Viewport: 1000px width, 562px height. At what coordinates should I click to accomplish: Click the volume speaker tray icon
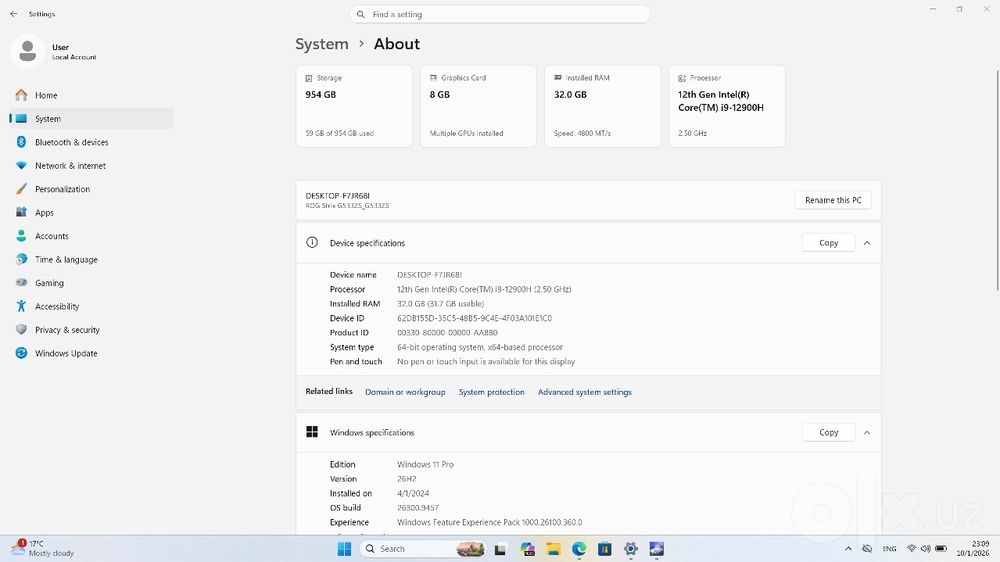(925, 549)
